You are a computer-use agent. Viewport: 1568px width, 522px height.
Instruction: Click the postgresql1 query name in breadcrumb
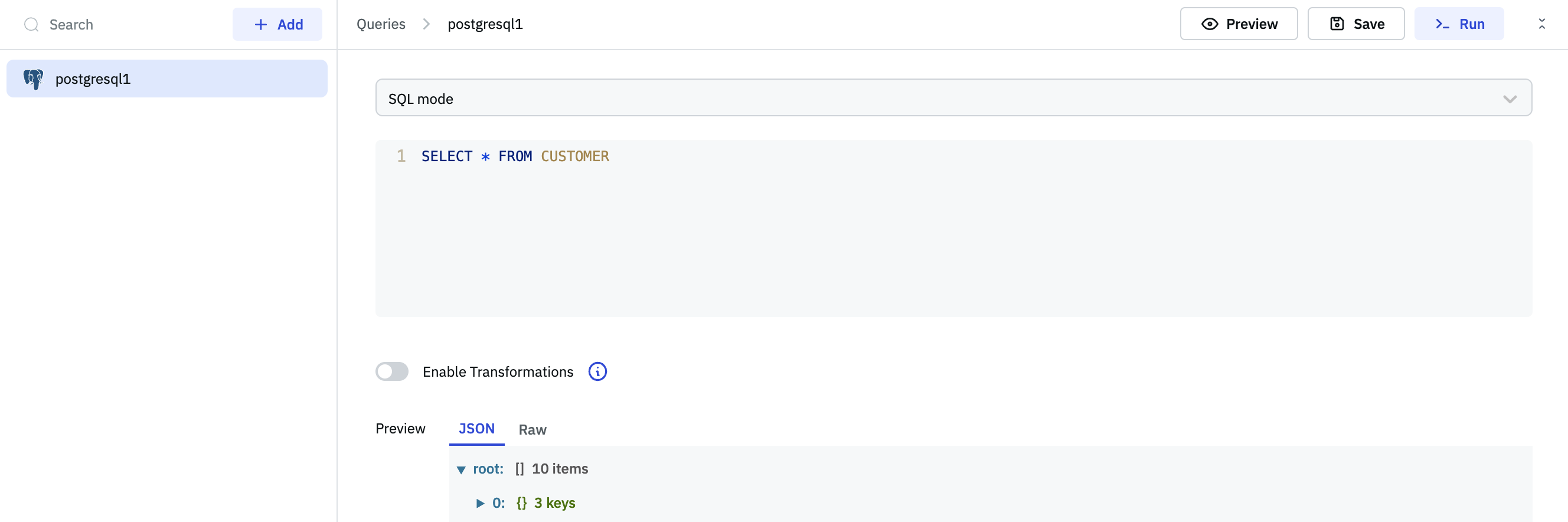485,24
